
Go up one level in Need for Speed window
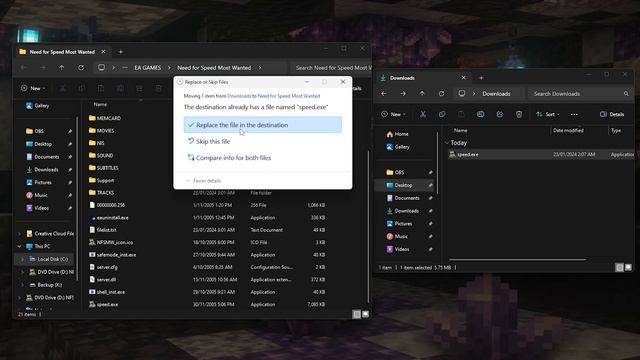pos(62,68)
